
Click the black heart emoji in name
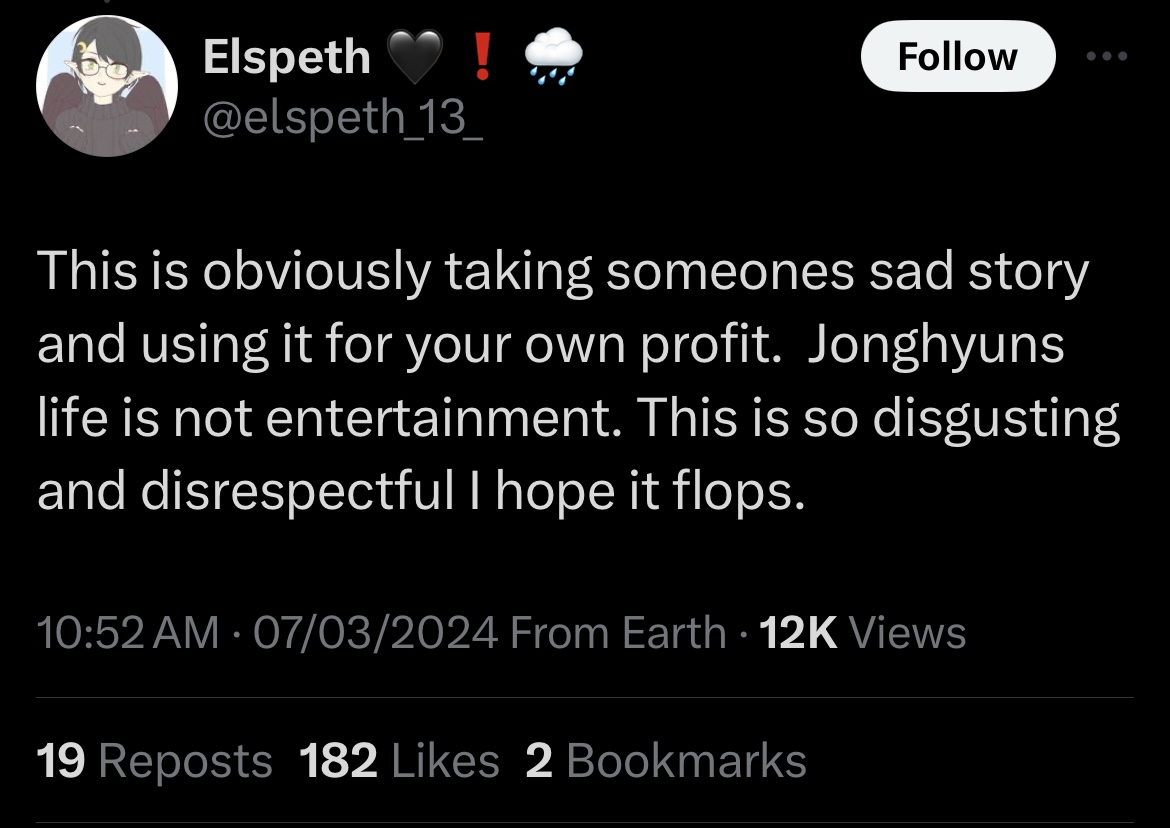tap(415, 58)
